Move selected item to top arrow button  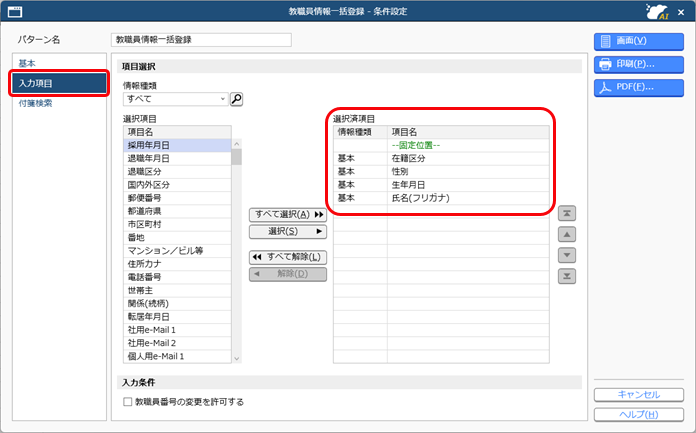tap(567, 213)
